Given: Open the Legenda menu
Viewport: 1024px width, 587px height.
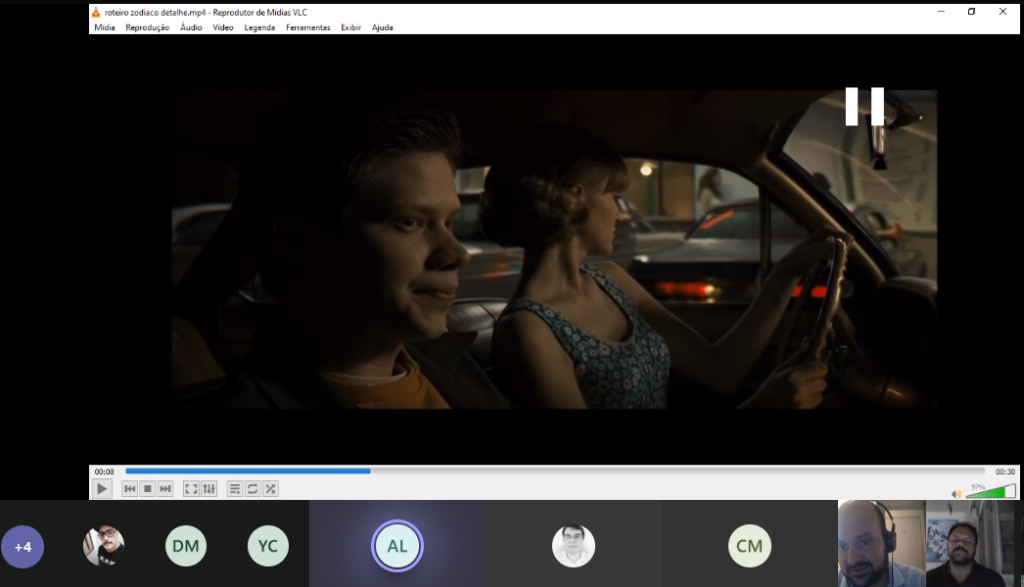Looking at the screenshot, I should [259, 27].
